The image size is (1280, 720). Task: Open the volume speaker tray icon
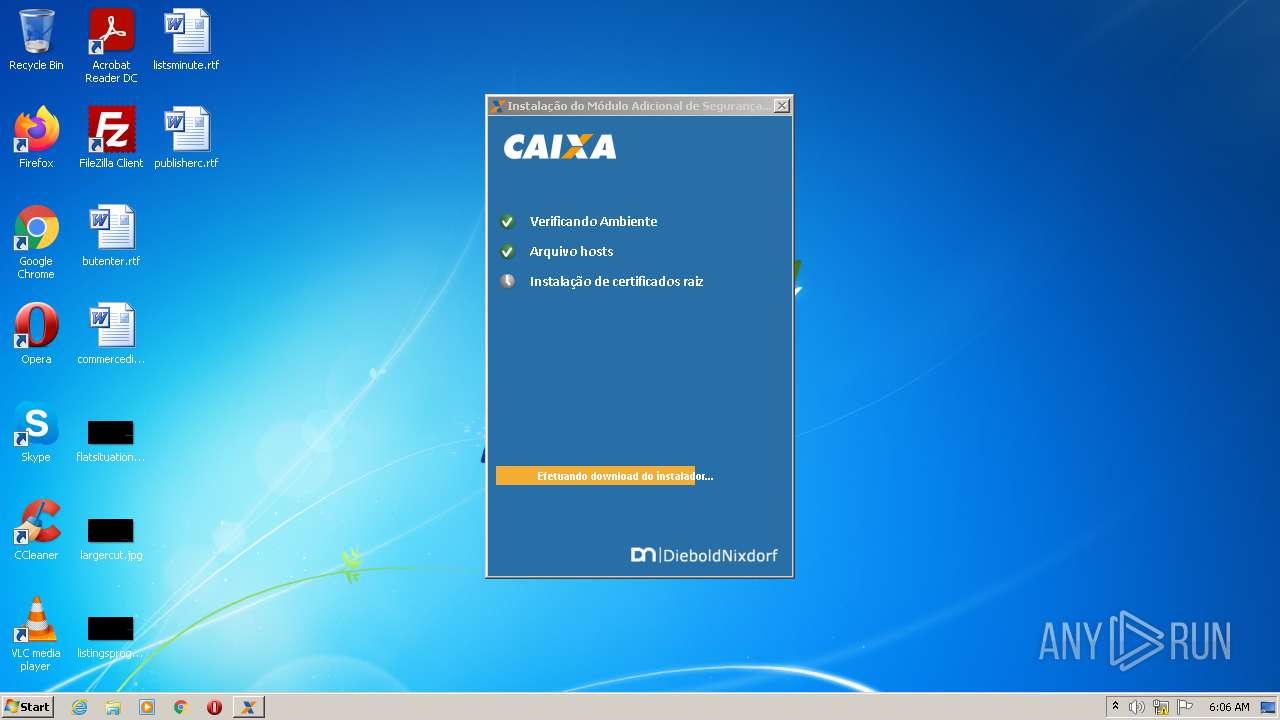(x=1137, y=707)
